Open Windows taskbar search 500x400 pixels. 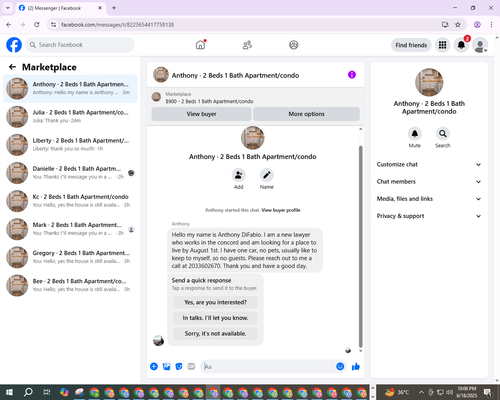click(28, 392)
